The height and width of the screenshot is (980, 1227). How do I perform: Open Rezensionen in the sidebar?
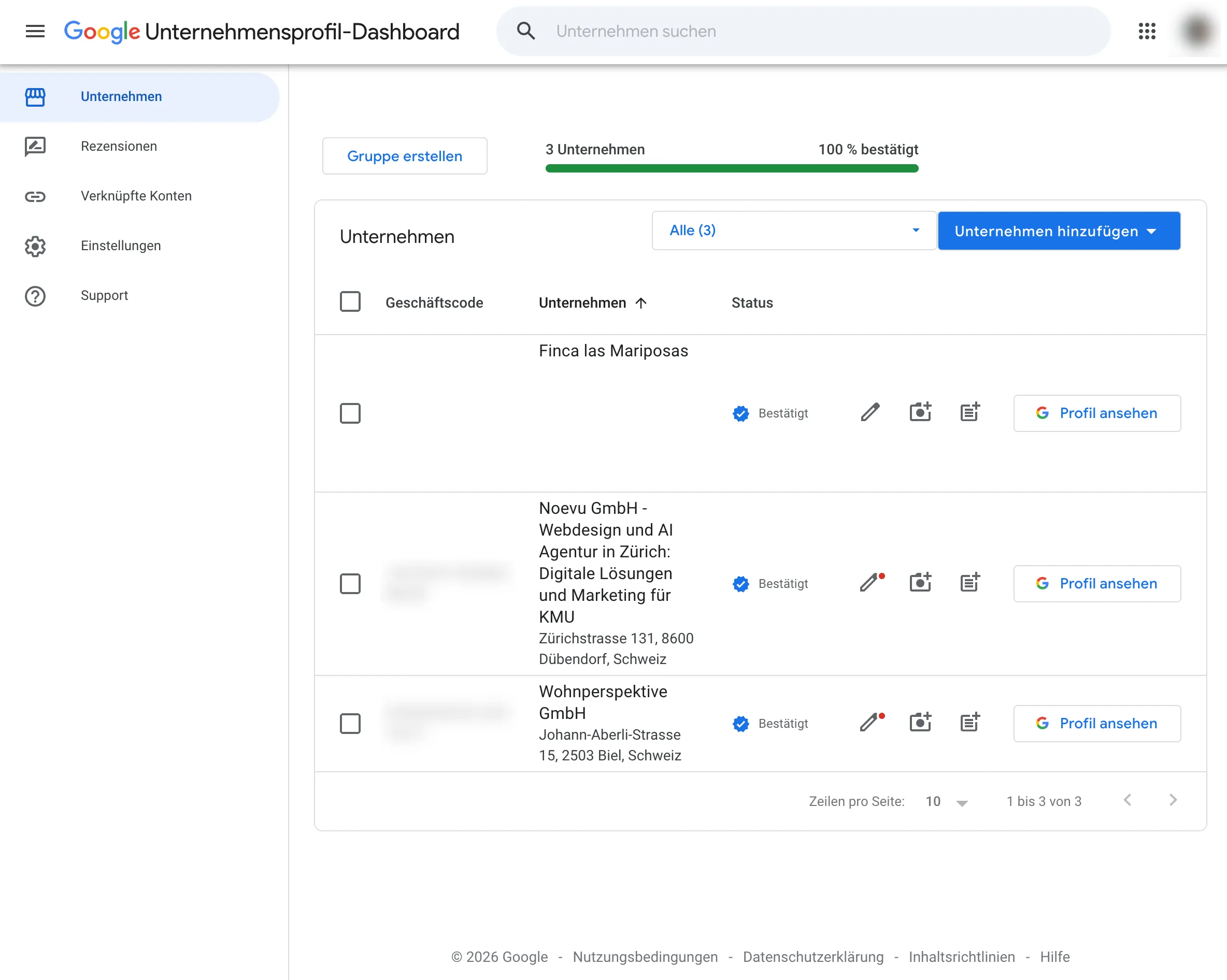(140, 147)
